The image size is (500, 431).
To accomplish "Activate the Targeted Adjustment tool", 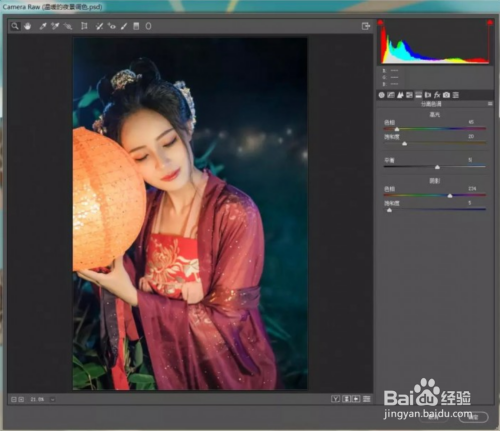I will point(68,26).
